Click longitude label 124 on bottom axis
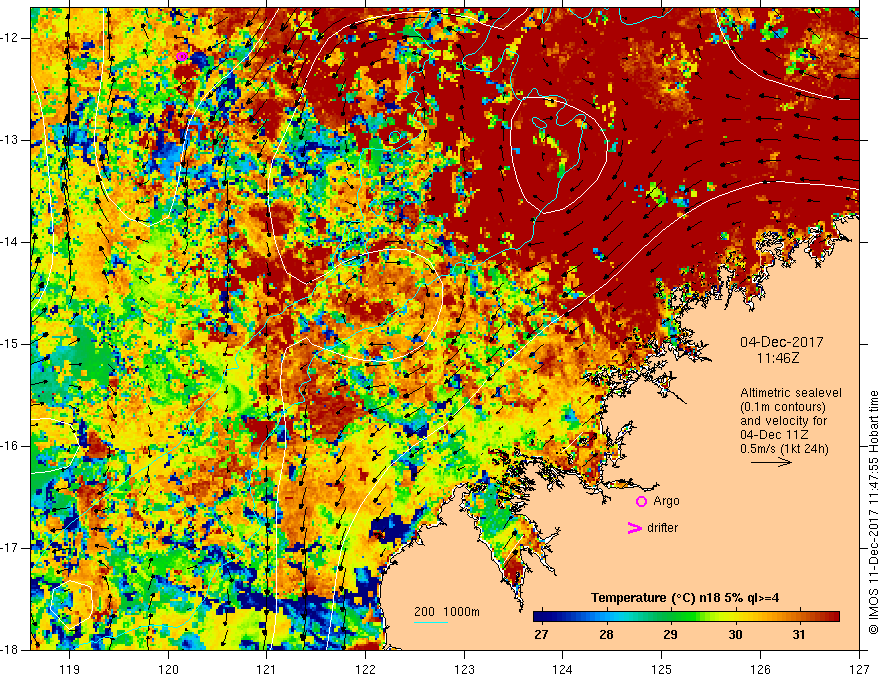Screen dimensions: 880x680 (x=563, y=669)
